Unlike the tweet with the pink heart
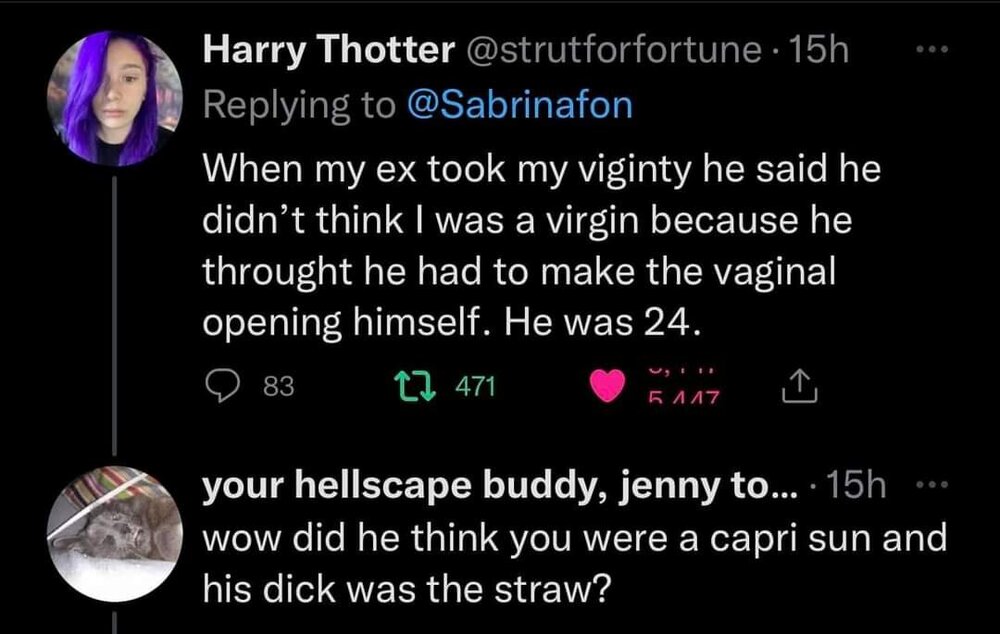 (x=607, y=387)
